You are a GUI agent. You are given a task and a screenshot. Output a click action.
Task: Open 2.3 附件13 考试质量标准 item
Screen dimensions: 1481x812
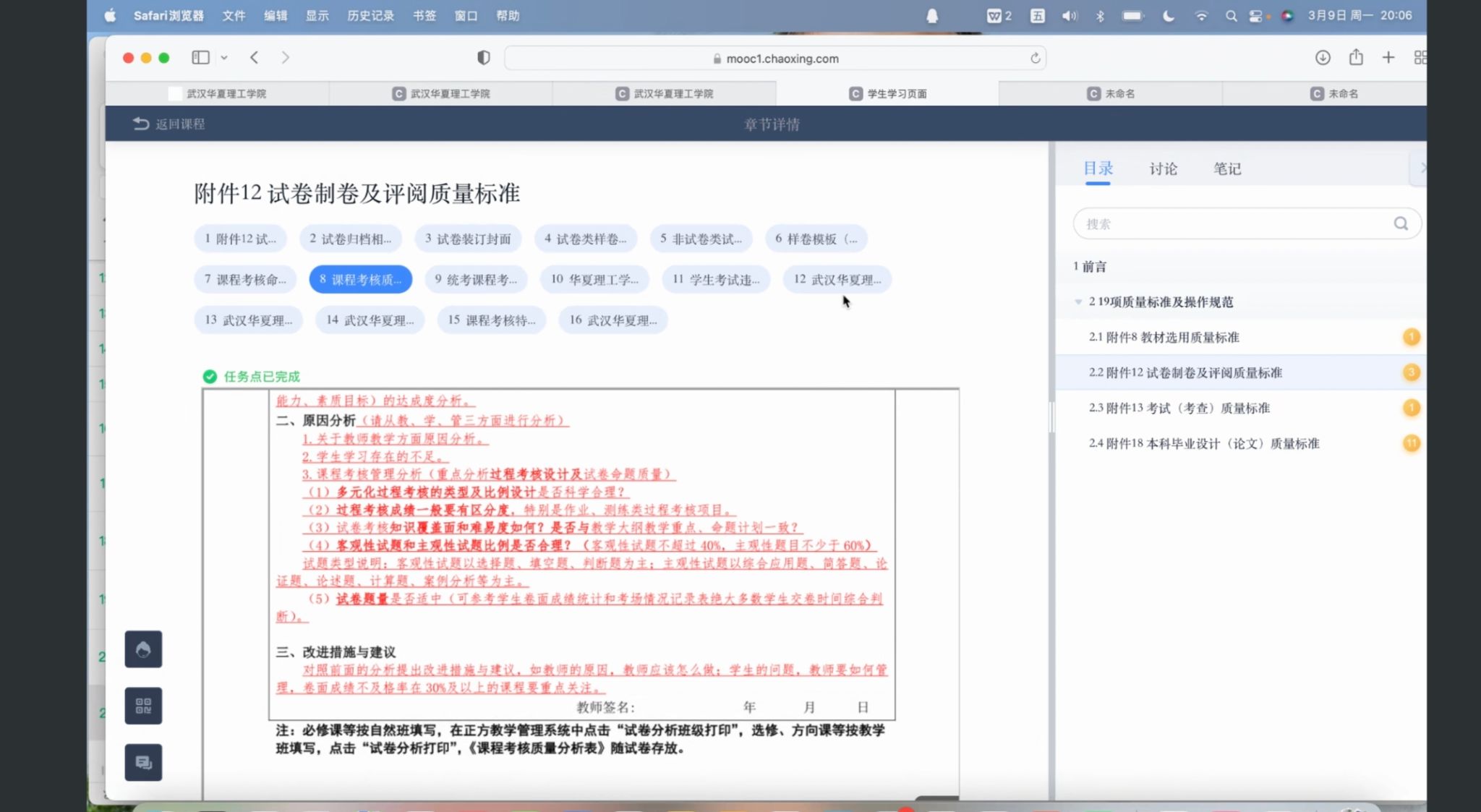(x=1179, y=409)
